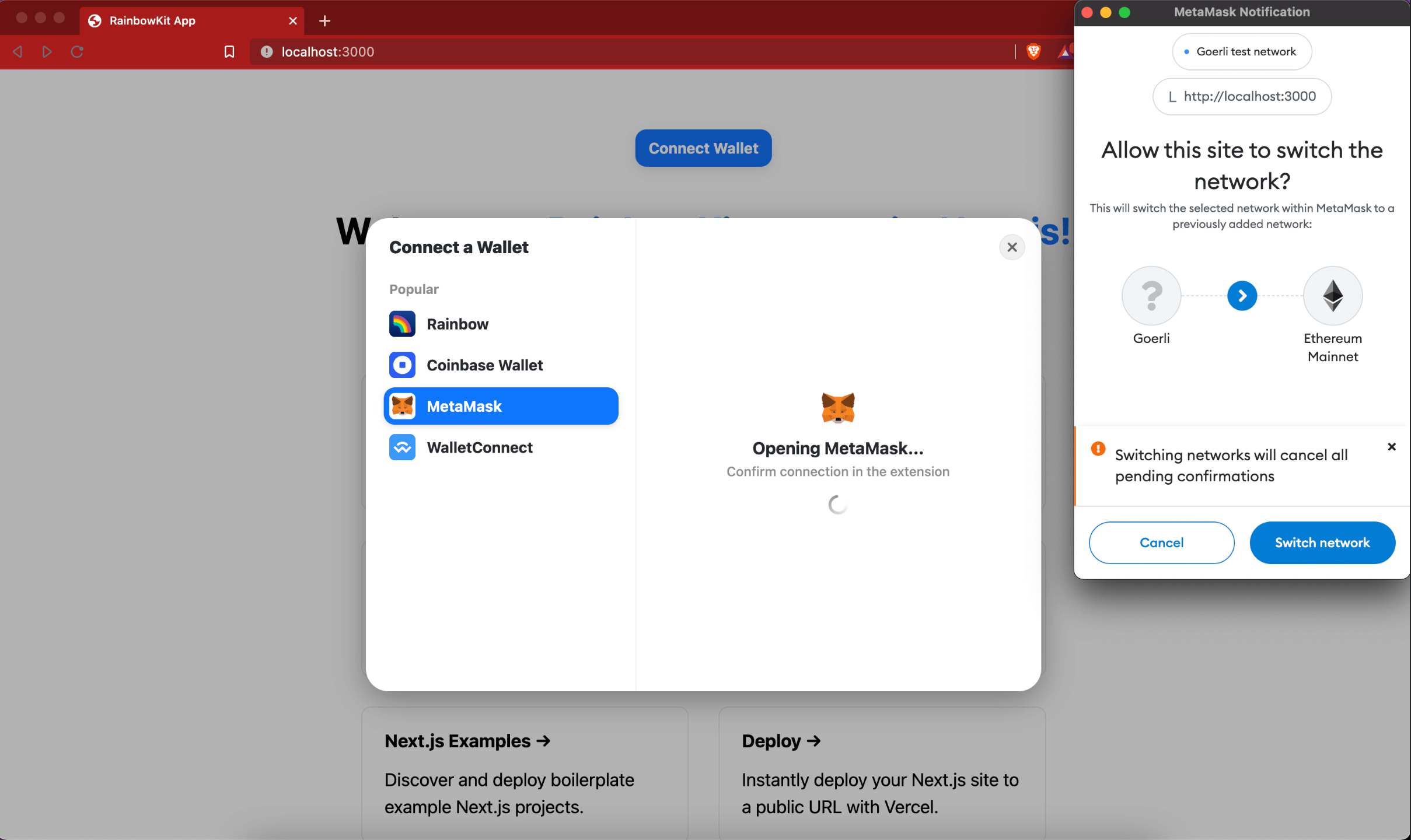Open the Deploy link card
The height and width of the screenshot is (840, 1411).
point(882,773)
